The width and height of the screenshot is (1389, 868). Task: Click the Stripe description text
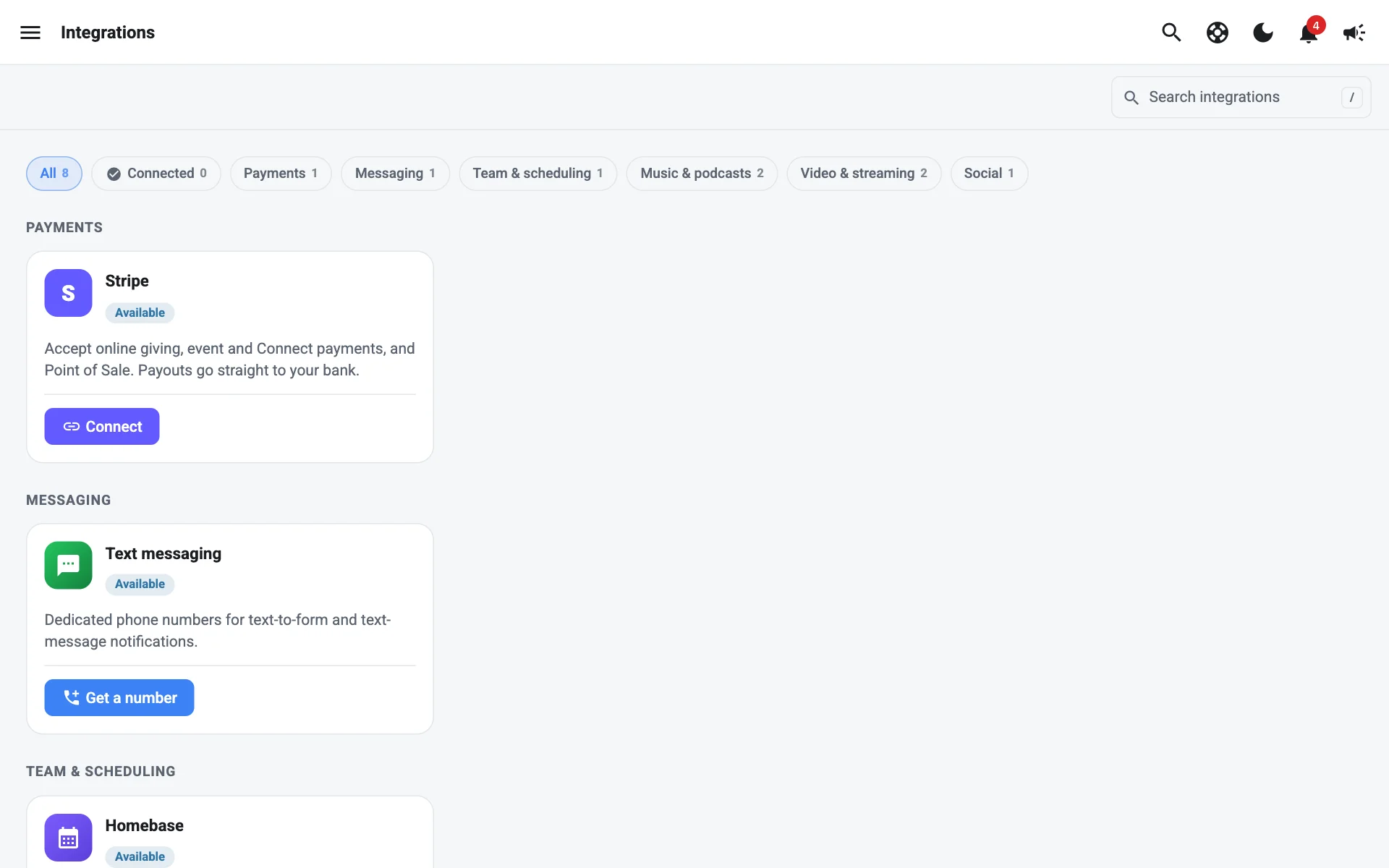coord(230,359)
